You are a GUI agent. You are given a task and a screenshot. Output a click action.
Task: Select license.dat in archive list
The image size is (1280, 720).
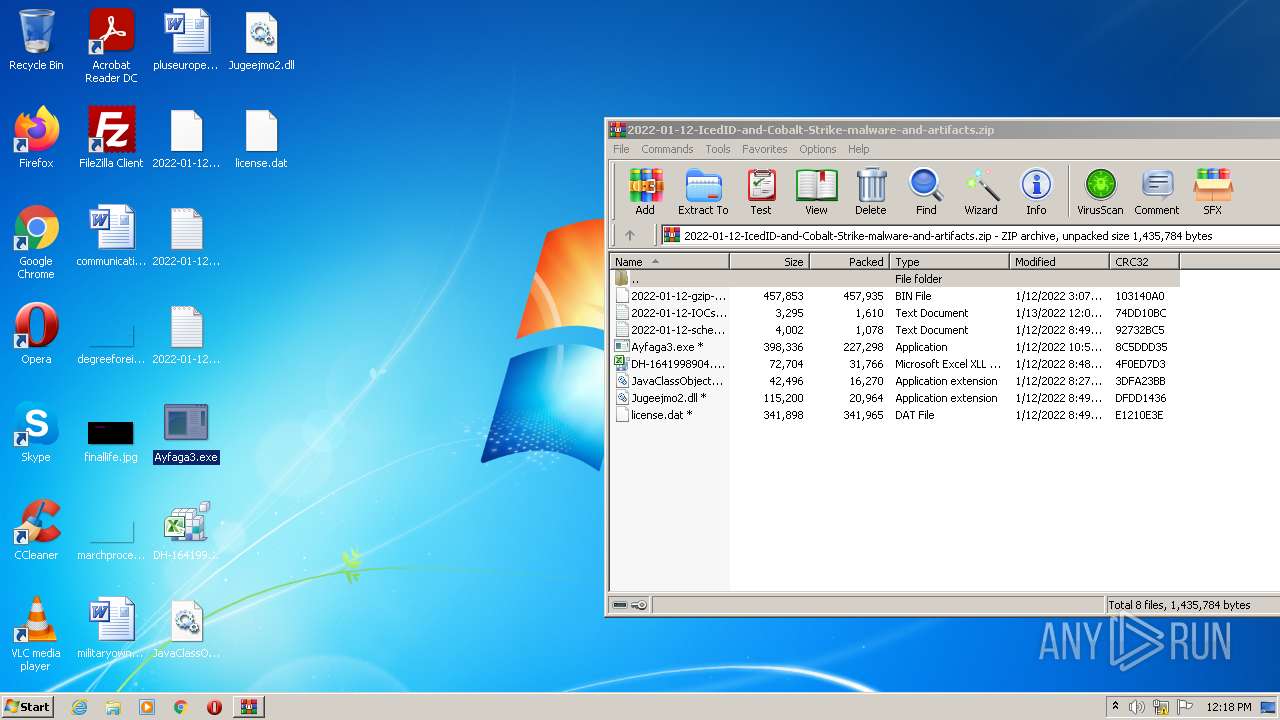tap(895, 415)
